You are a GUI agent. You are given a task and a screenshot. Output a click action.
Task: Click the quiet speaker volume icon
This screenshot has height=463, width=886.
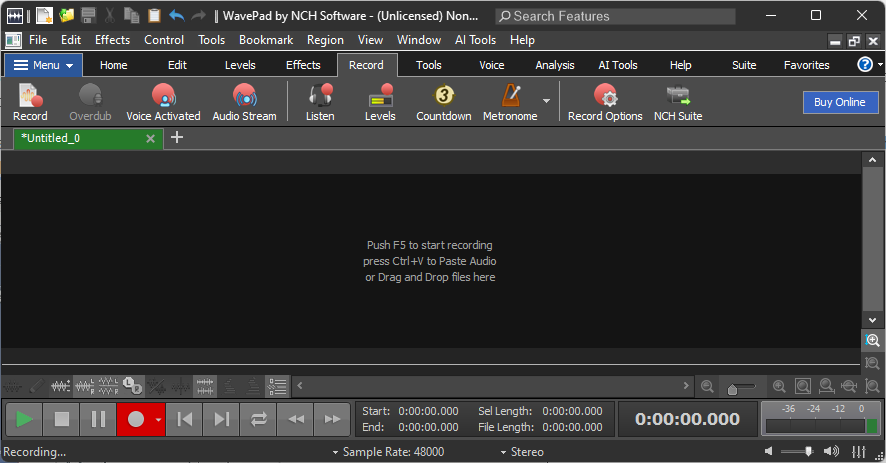(768, 451)
